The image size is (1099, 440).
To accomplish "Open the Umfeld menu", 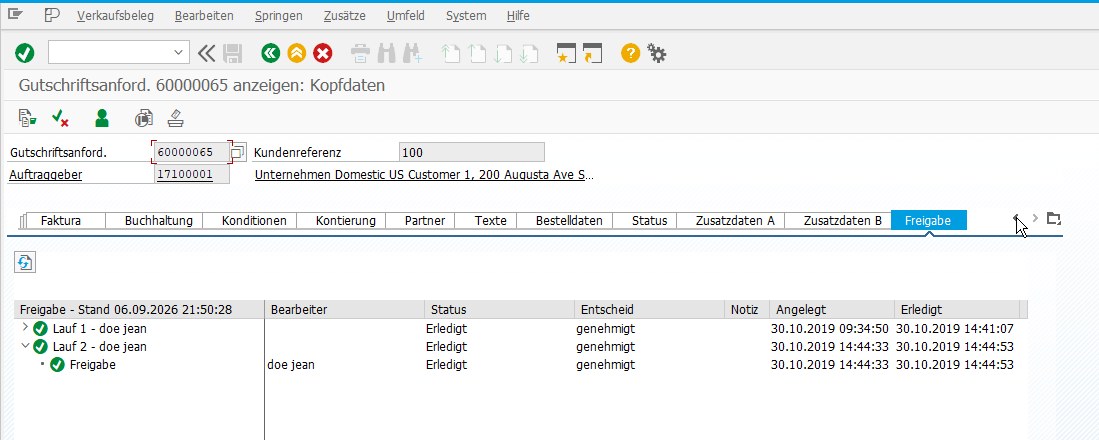I will (406, 15).
